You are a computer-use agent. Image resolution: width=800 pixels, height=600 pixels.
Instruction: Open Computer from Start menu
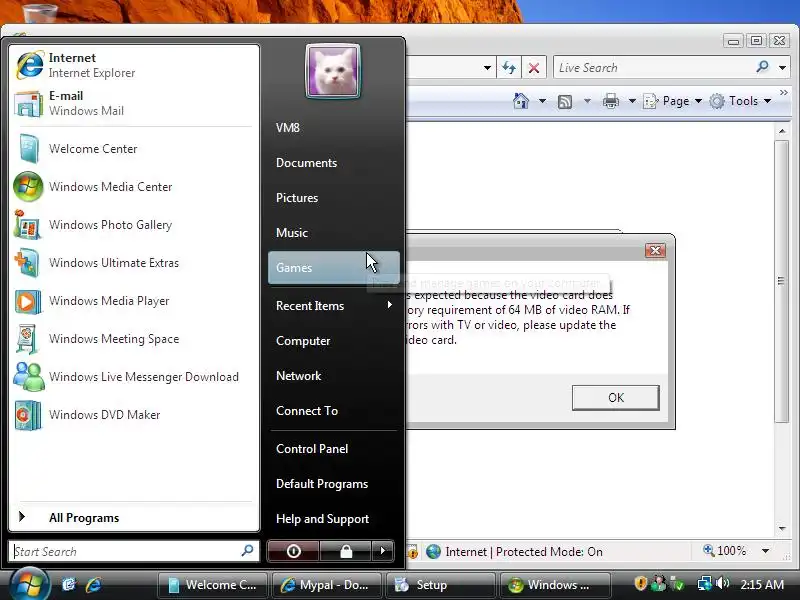point(333,341)
